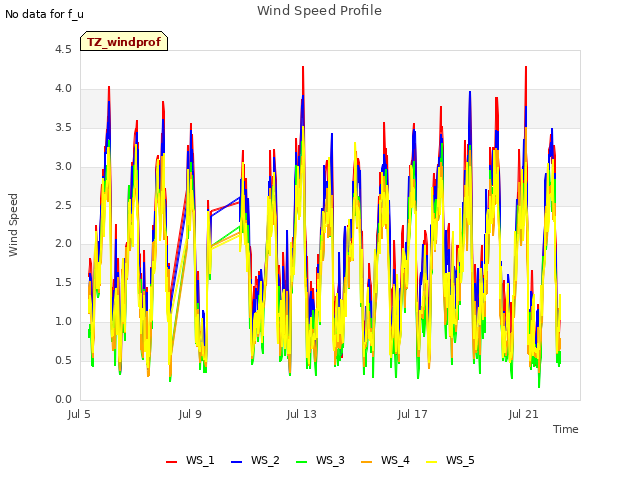The width and height of the screenshot is (640, 480).
Task: Click the 4.0 y-axis tick label
Action: click(63, 89)
